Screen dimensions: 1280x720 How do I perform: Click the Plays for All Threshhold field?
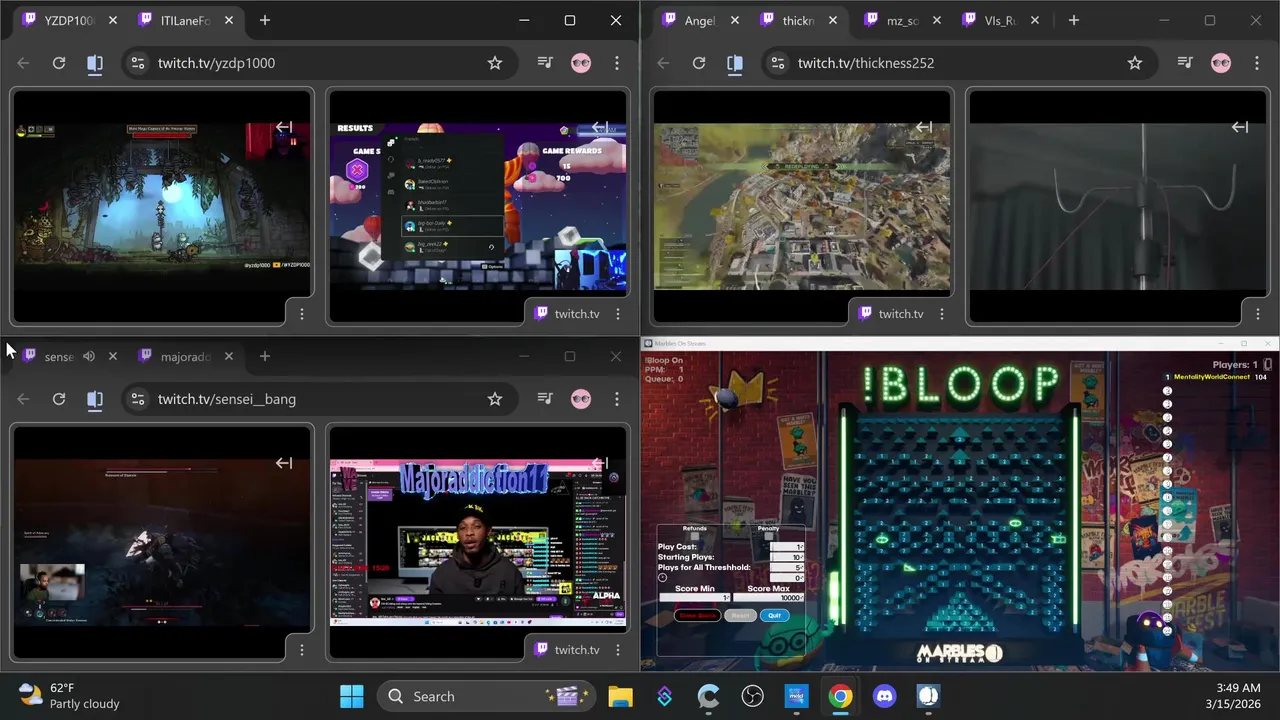[x=787, y=567]
